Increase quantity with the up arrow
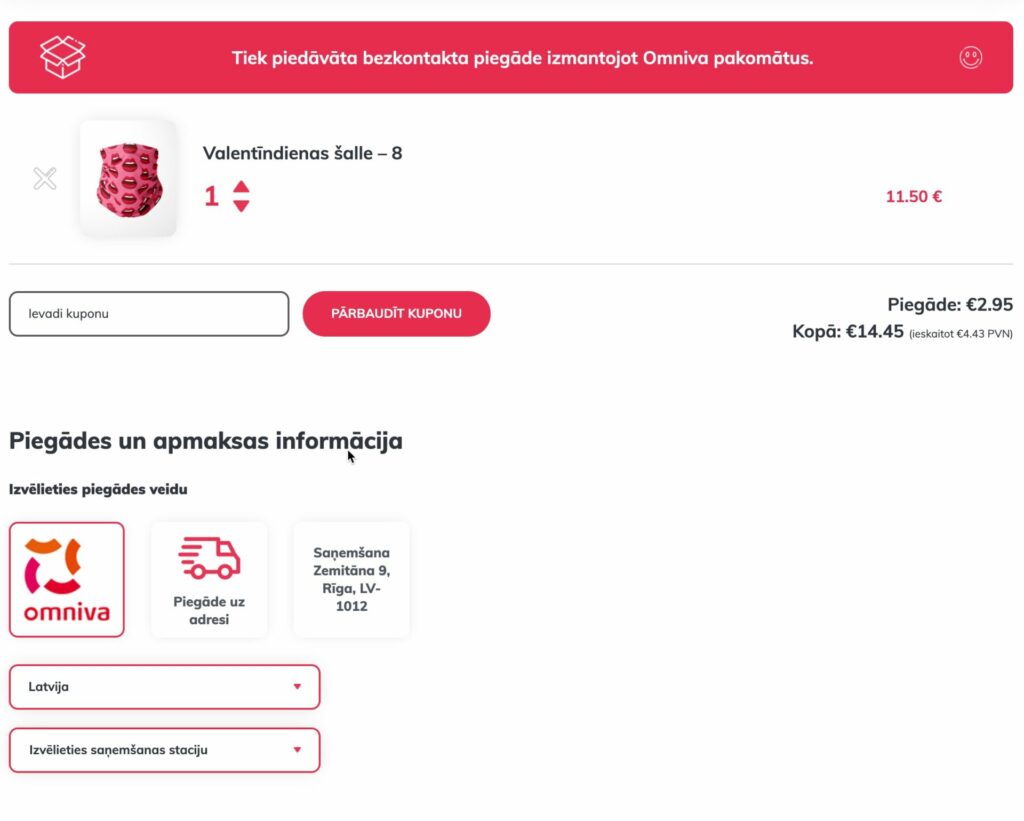 (241, 187)
